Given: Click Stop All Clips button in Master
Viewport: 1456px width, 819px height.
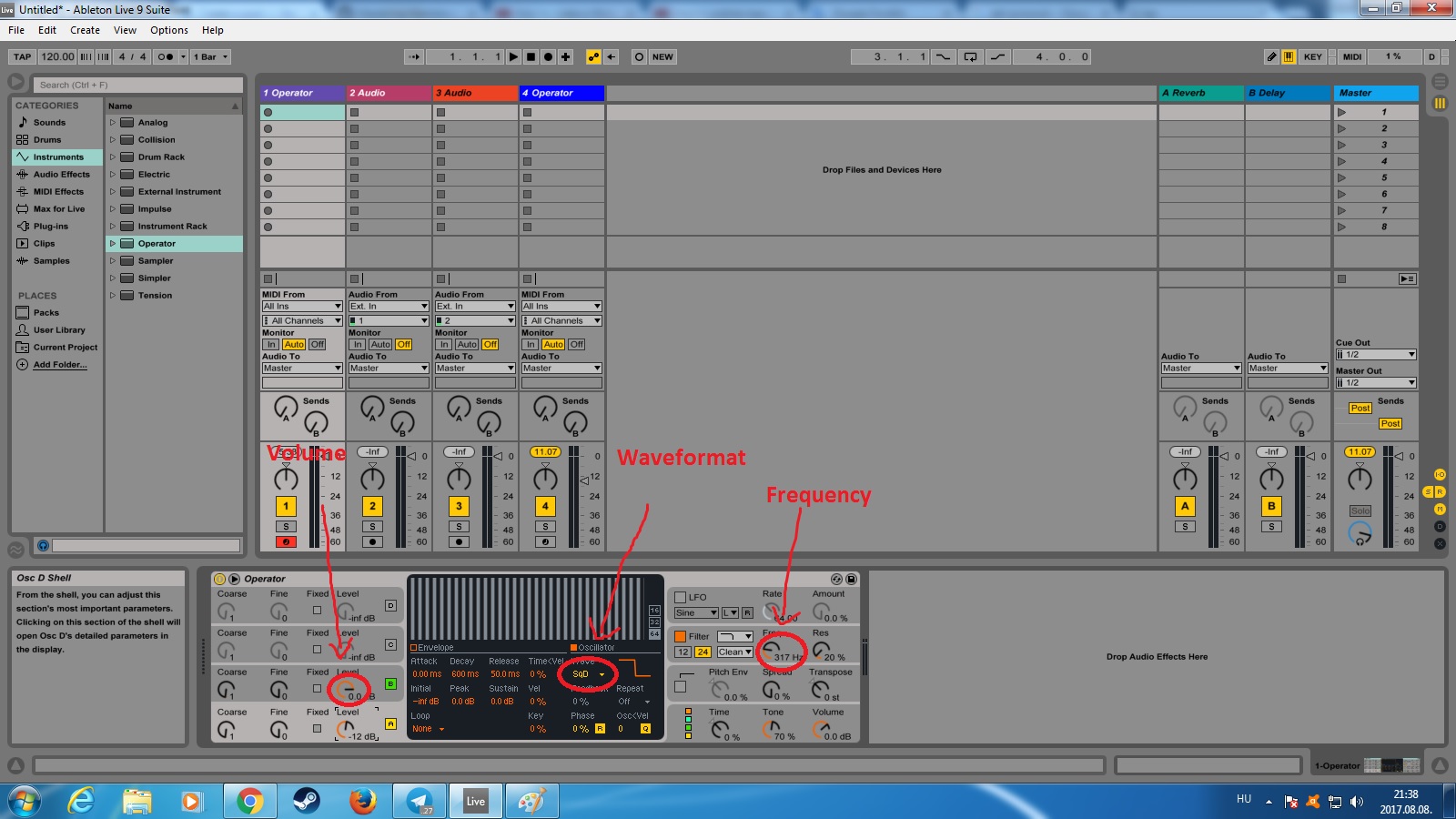Looking at the screenshot, I should coord(1341,279).
